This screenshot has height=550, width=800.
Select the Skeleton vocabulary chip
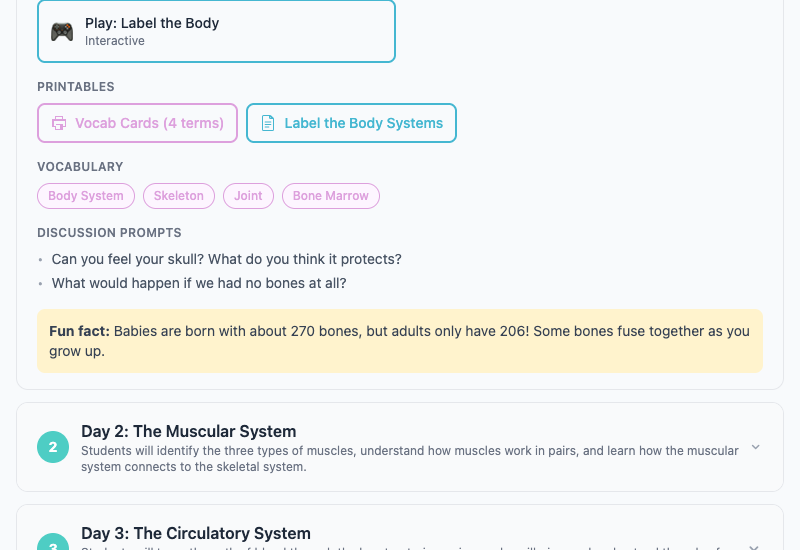coord(178,196)
